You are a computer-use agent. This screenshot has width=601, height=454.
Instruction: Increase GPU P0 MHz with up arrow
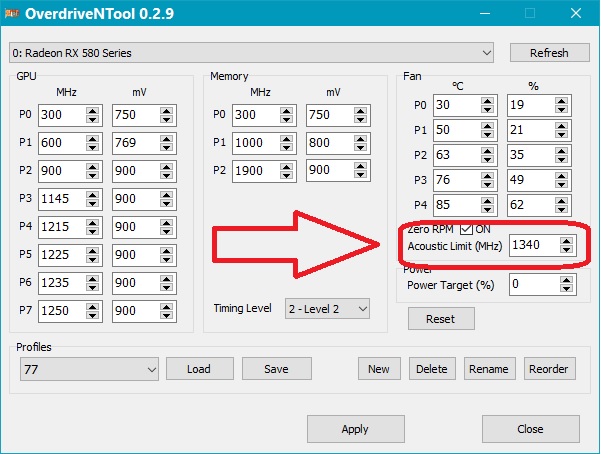pyautogui.click(x=92, y=111)
